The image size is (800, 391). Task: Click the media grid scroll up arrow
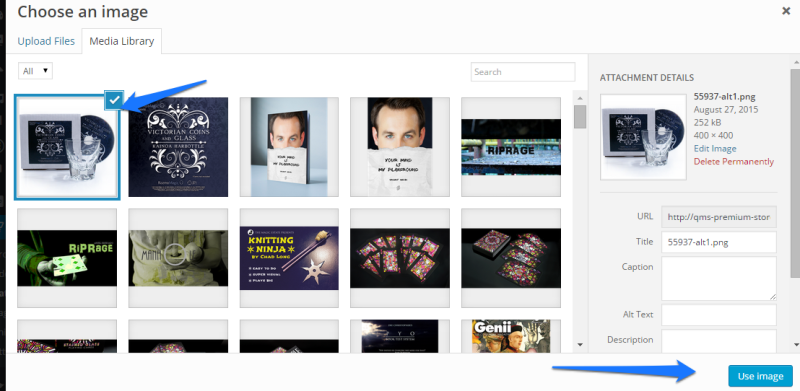580,98
